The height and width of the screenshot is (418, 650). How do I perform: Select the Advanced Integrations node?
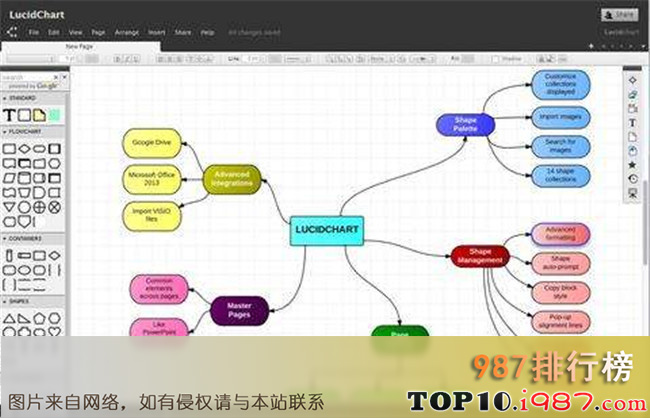pos(232,179)
